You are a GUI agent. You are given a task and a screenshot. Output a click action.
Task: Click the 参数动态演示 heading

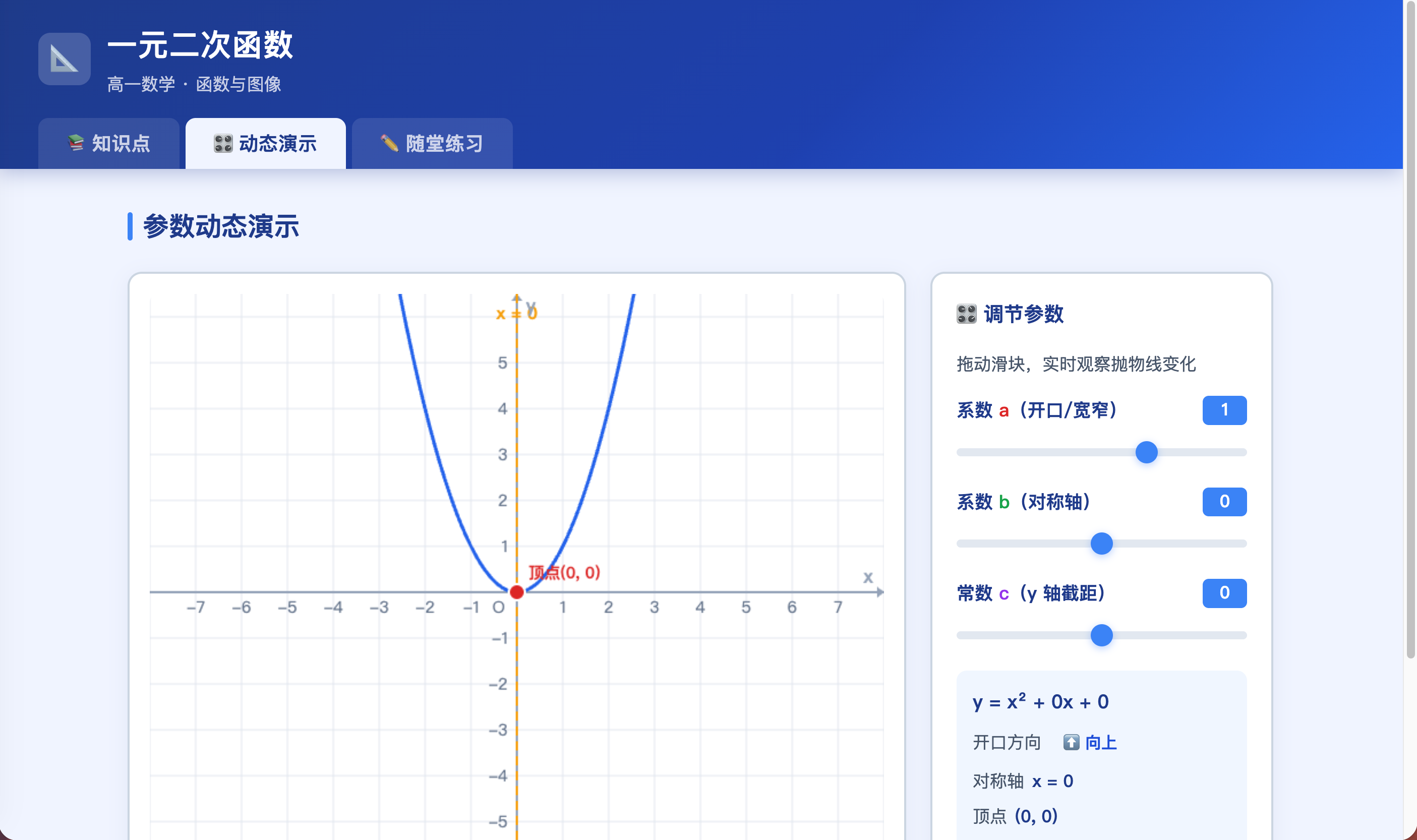[221, 226]
